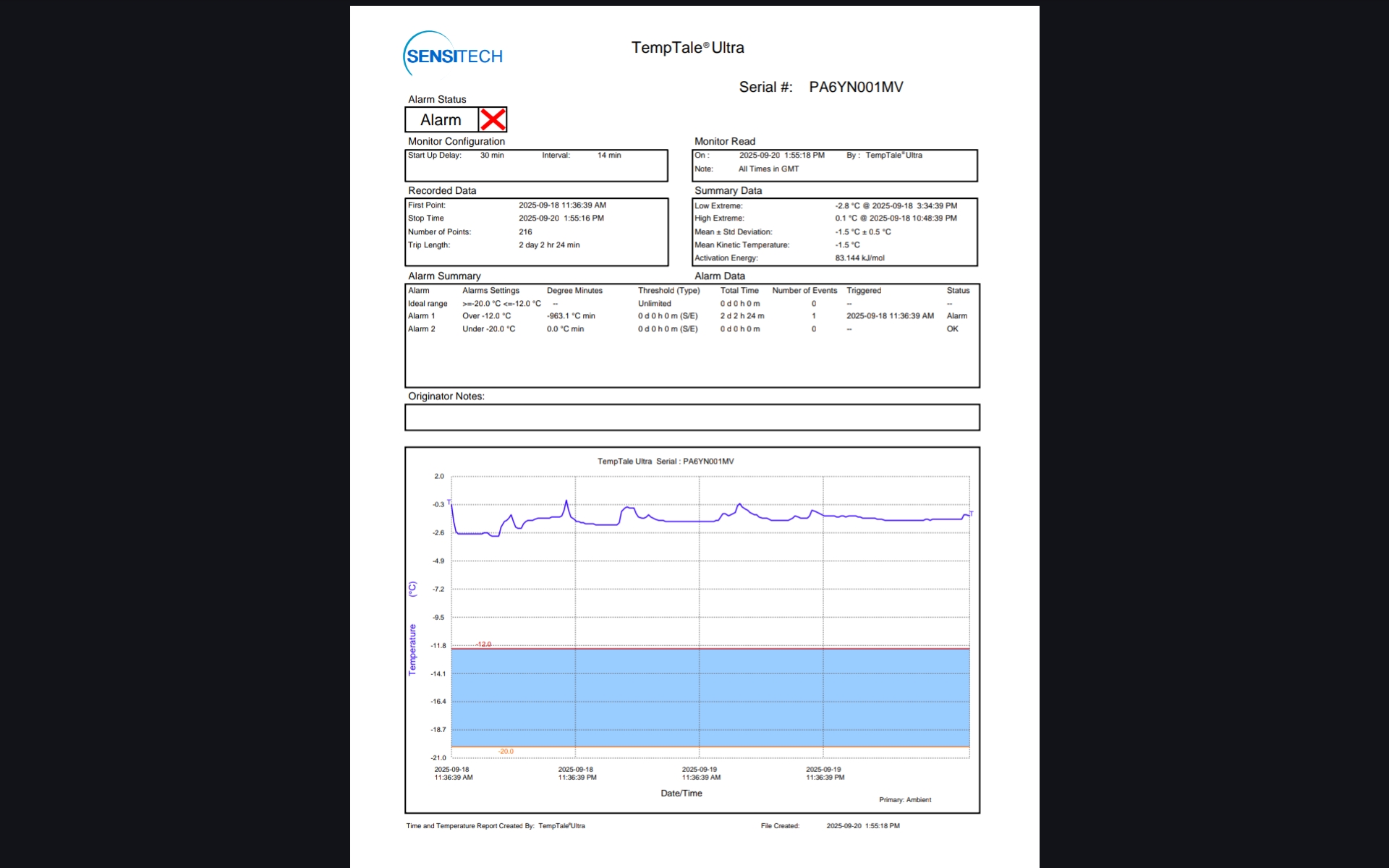1389x868 pixels.
Task: Click the Alarm 1 row in Alarm Summary
Action: click(x=421, y=316)
